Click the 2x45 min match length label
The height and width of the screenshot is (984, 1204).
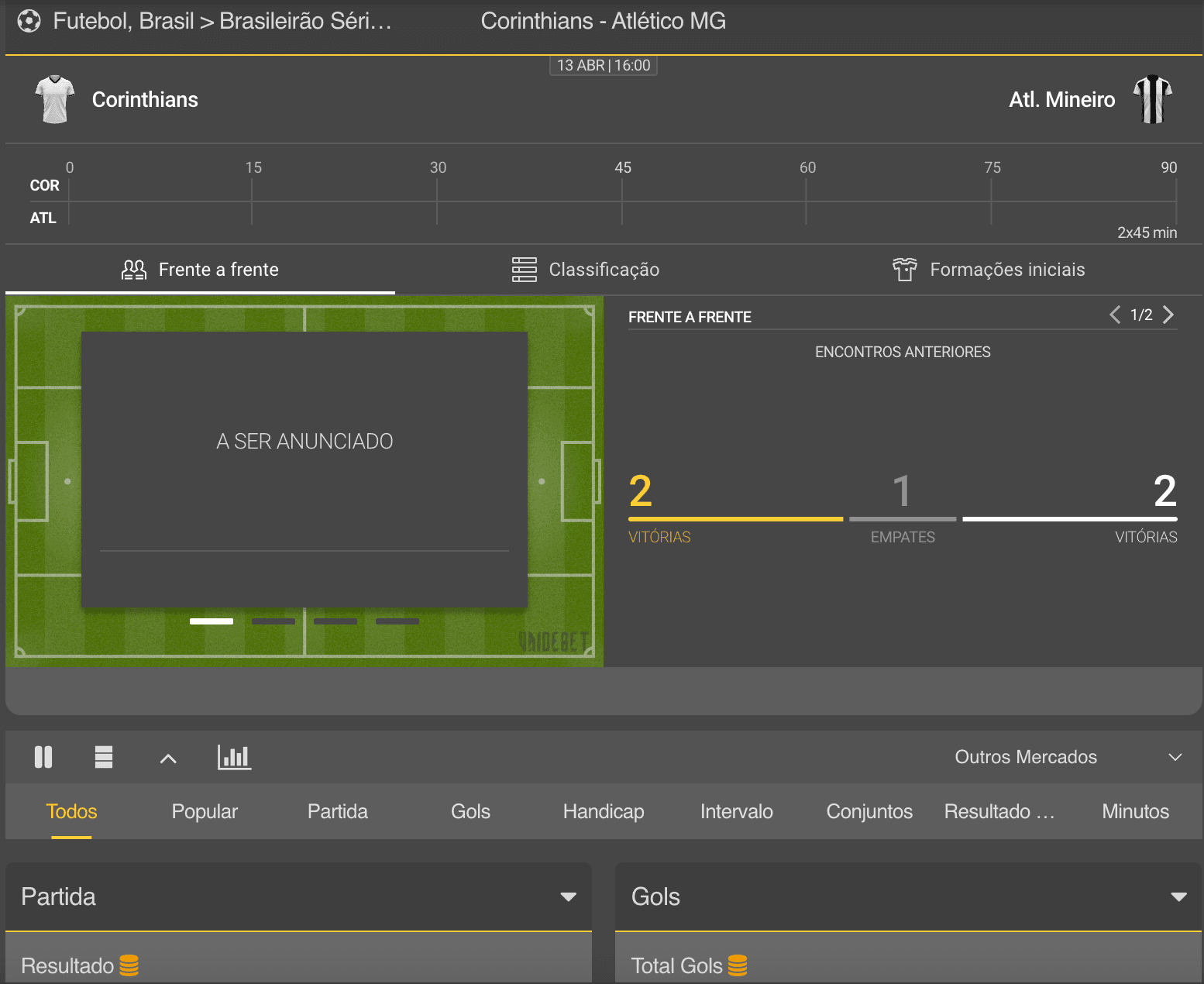[x=1147, y=232]
